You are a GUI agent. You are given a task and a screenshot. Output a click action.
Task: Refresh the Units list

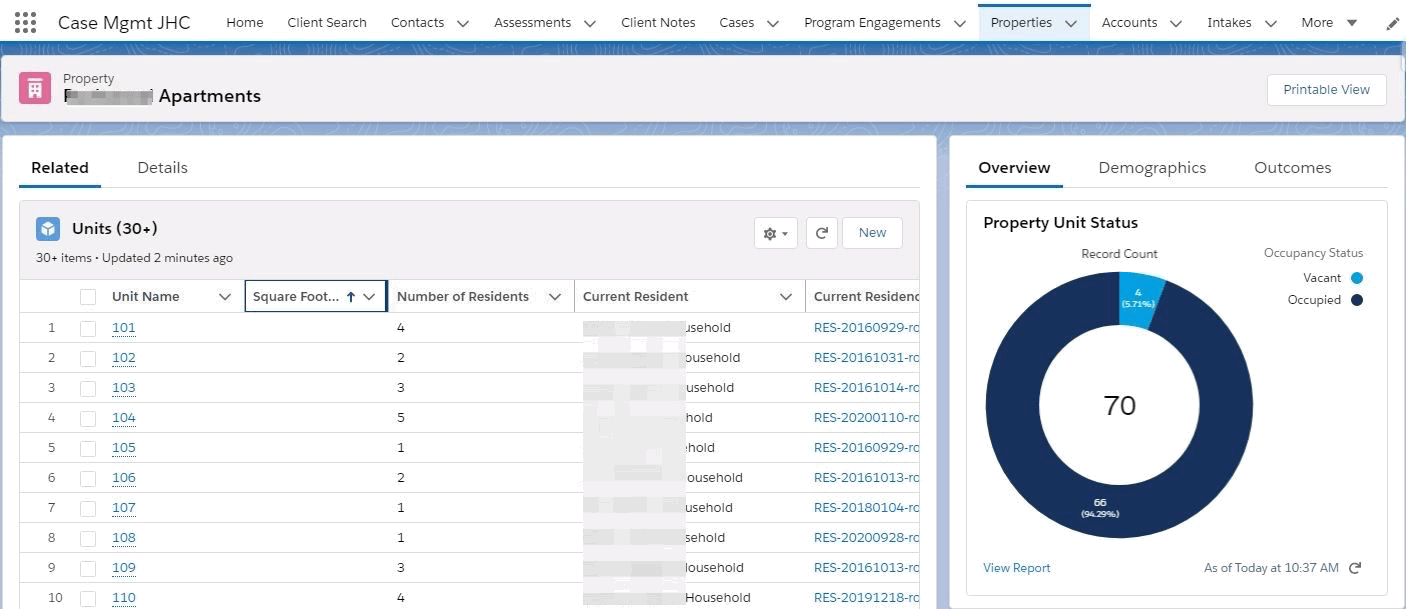click(821, 233)
